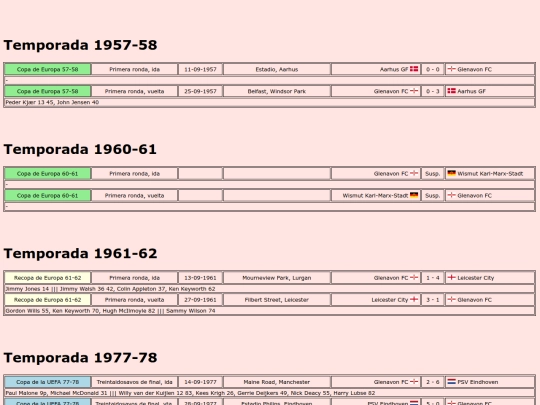The image size is (540, 405).
Task: Click Glenavon's flag in the Copa 60-61 vuelta row
Action: pos(451,195)
